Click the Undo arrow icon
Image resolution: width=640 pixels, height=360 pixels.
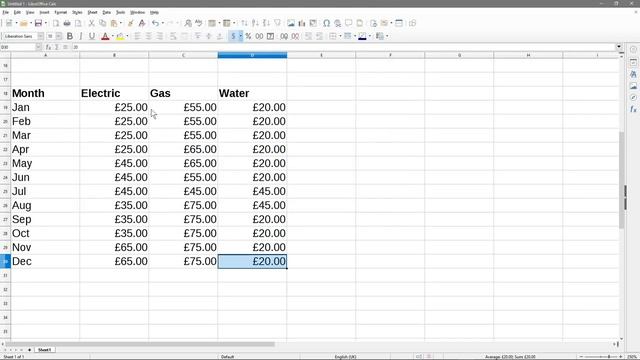click(155, 23)
